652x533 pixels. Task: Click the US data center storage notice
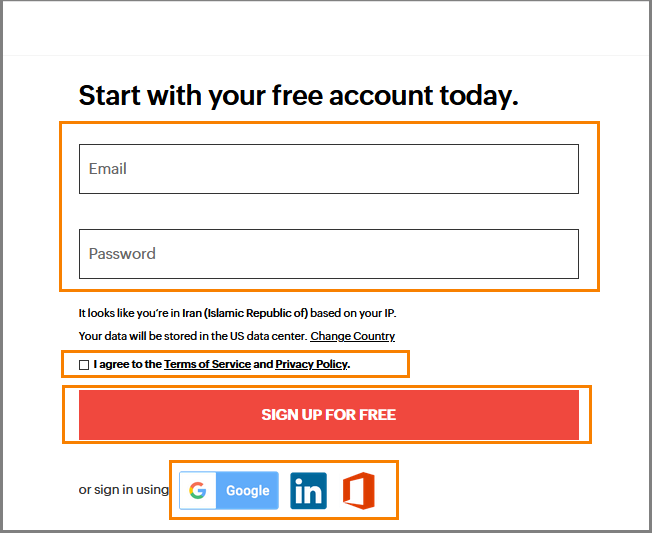191,336
